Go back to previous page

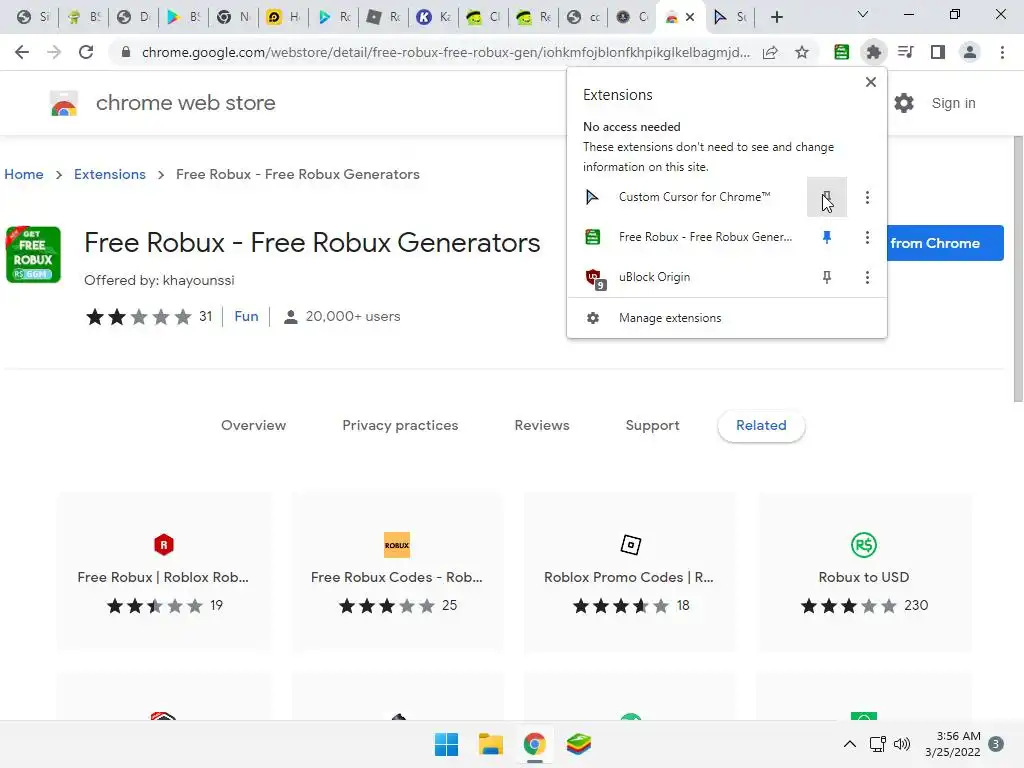[22, 52]
